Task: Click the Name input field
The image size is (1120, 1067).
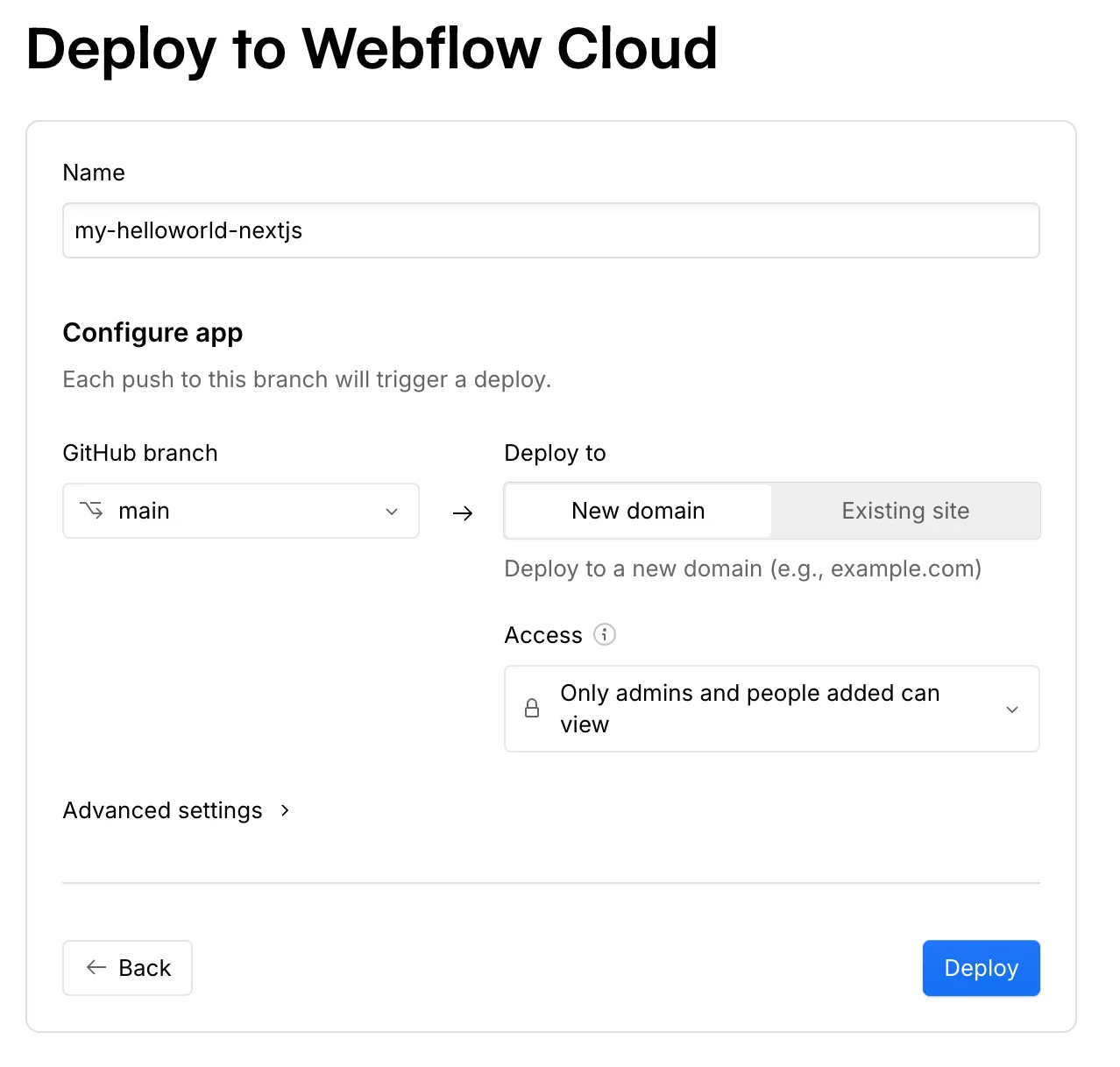Action: pyautogui.click(x=551, y=230)
